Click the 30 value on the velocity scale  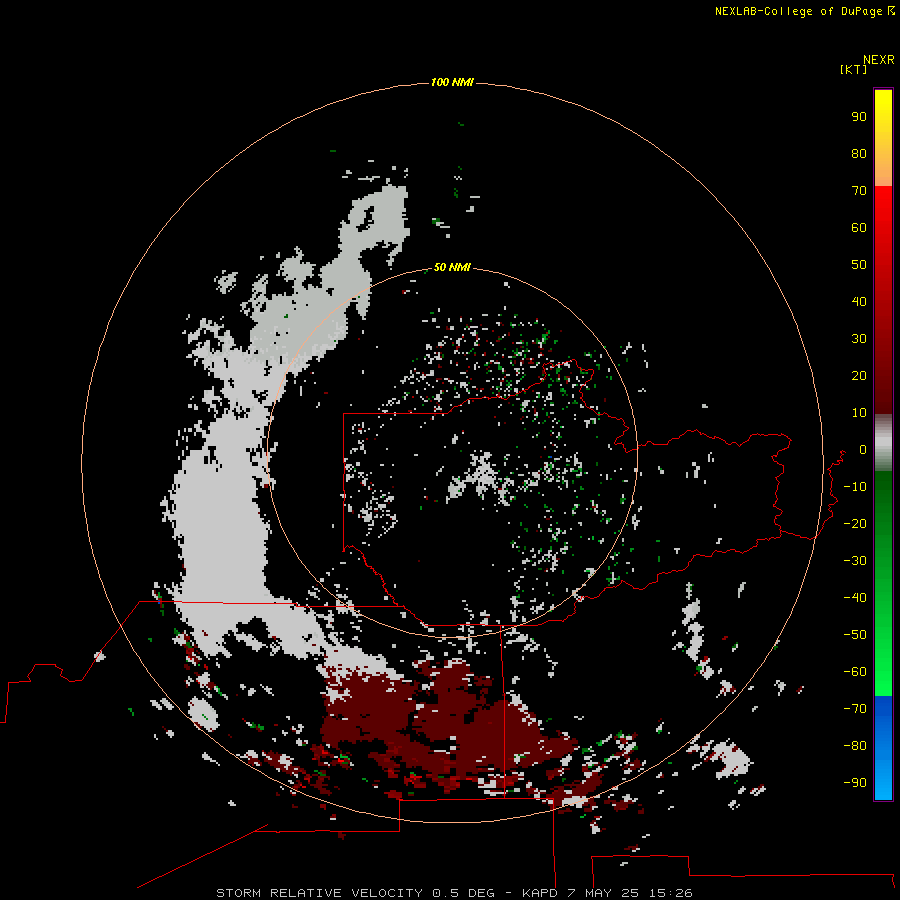(x=859, y=339)
